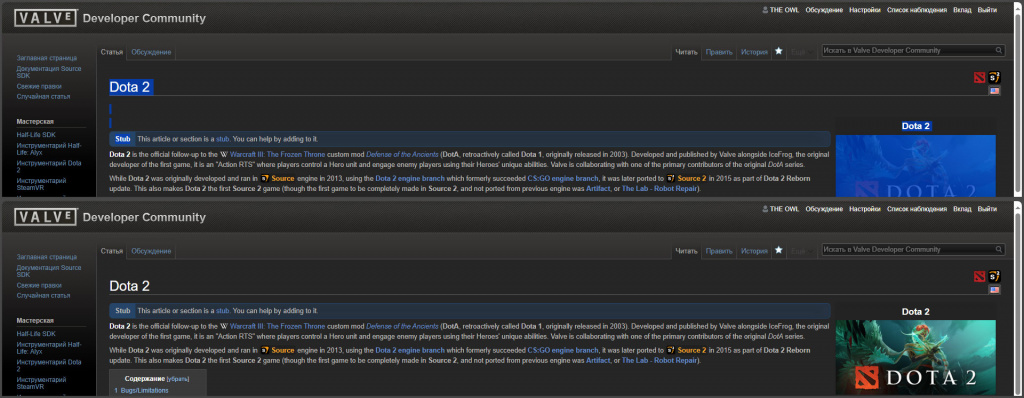Click the red Dota 2 badge icon, lower copy

pos(979,276)
